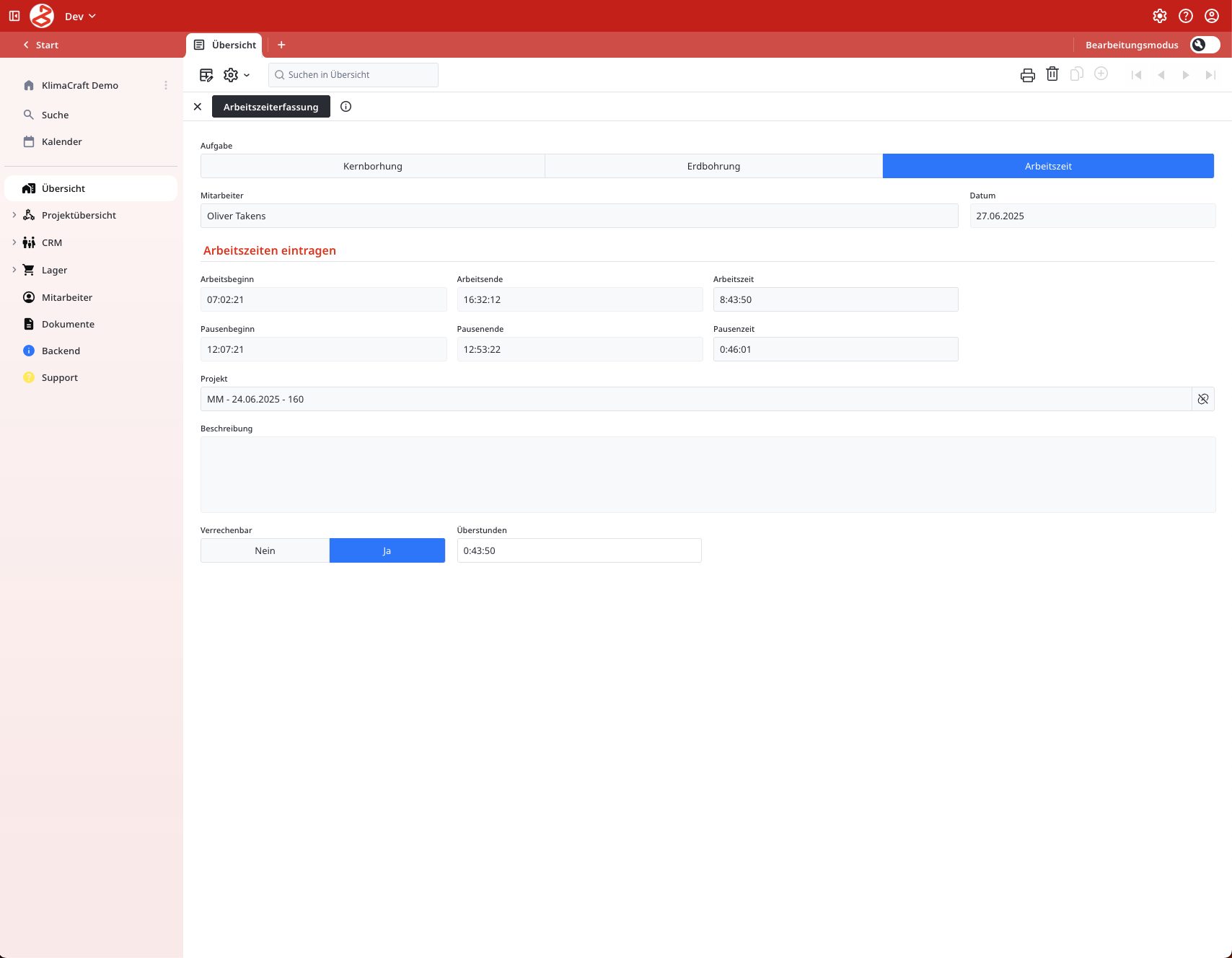Click the edit table layout icon
The width and height of the screenshot is (1232, 958).
tap(206, 75)
